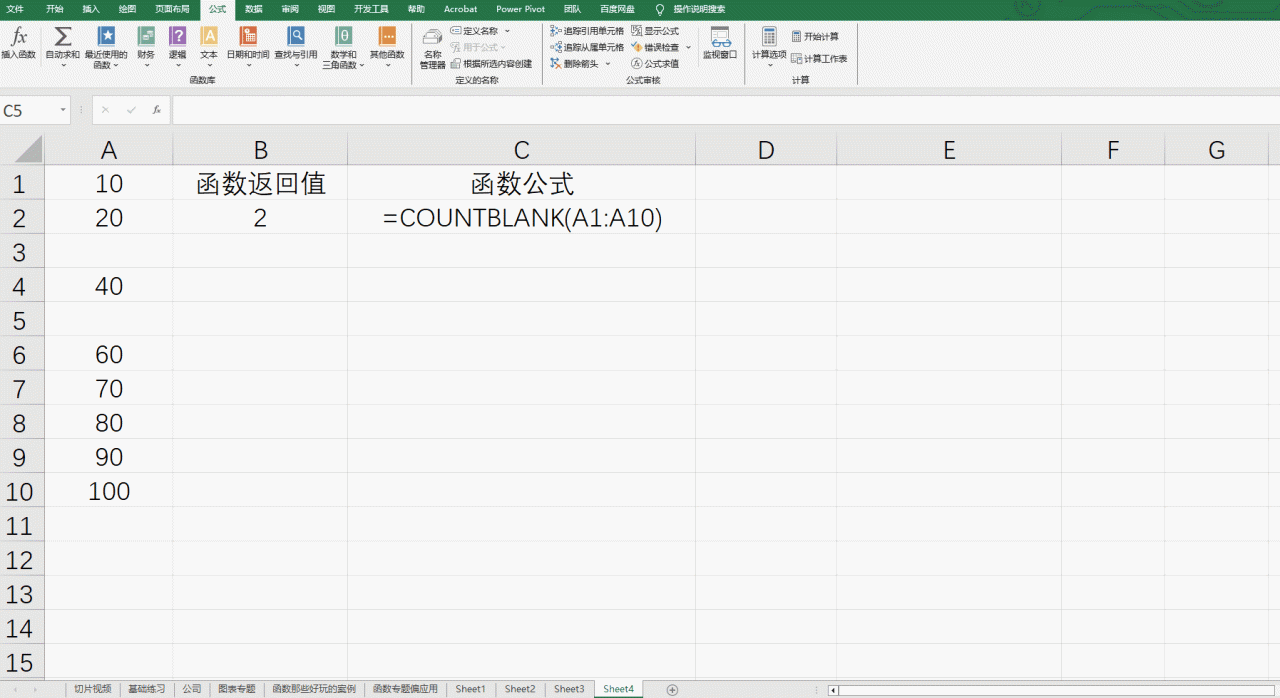Switch to the Page Layout (页面布局) tab
Image resolution: width=1280 pixels, height=698 pixels.
(172, 9)
